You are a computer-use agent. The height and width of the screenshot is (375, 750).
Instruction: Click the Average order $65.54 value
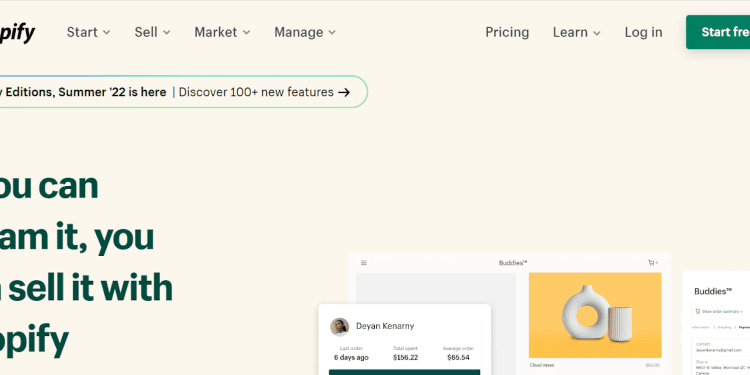tap(458, 357)
